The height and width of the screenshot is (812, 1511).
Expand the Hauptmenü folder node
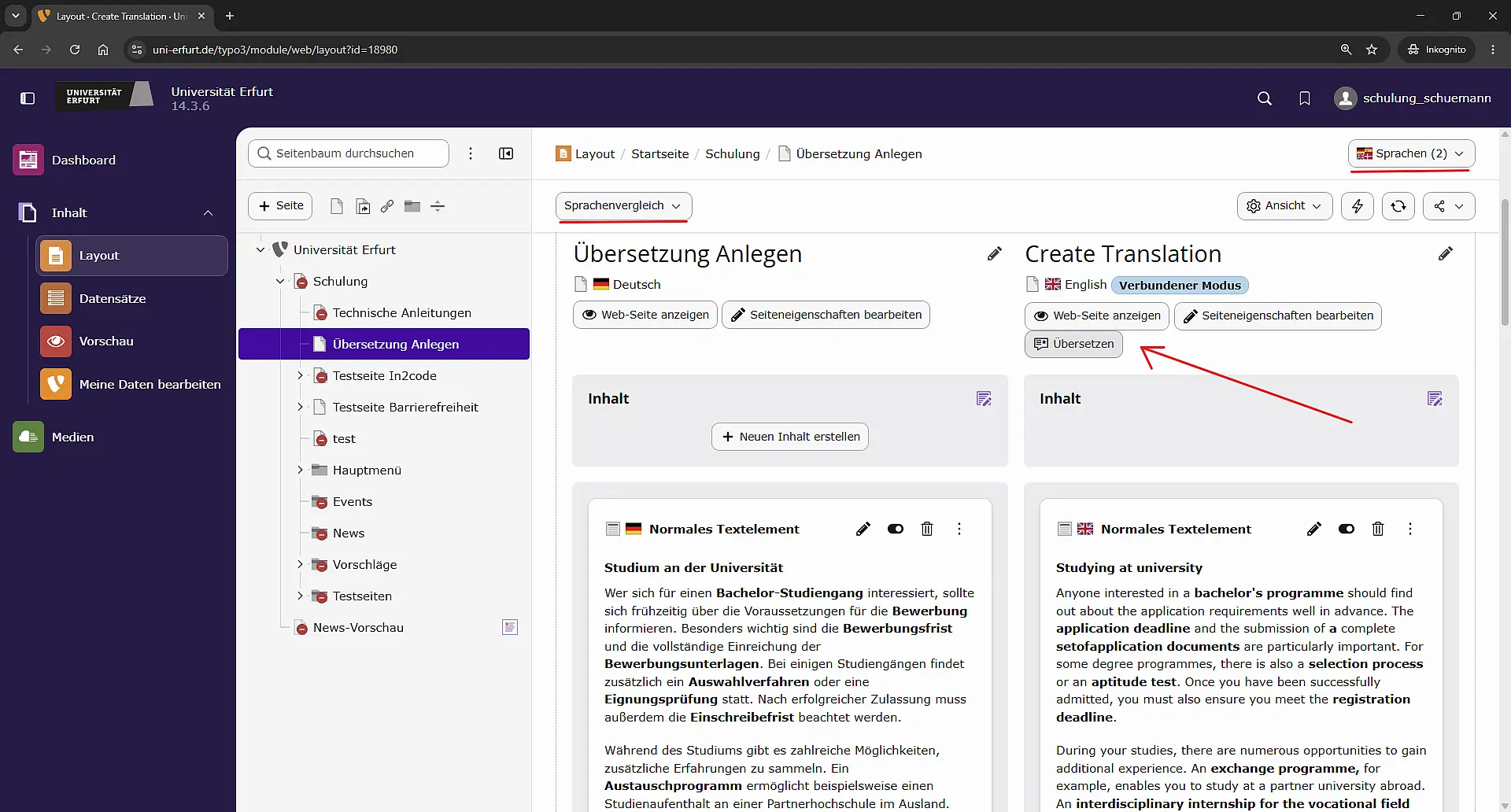300,470
